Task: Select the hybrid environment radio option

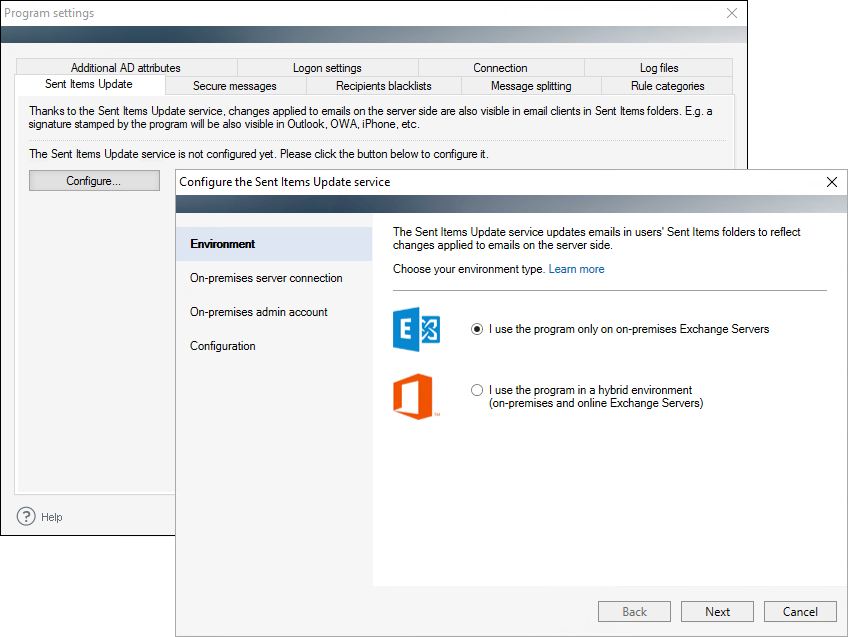Action: (x=476, y=390)
